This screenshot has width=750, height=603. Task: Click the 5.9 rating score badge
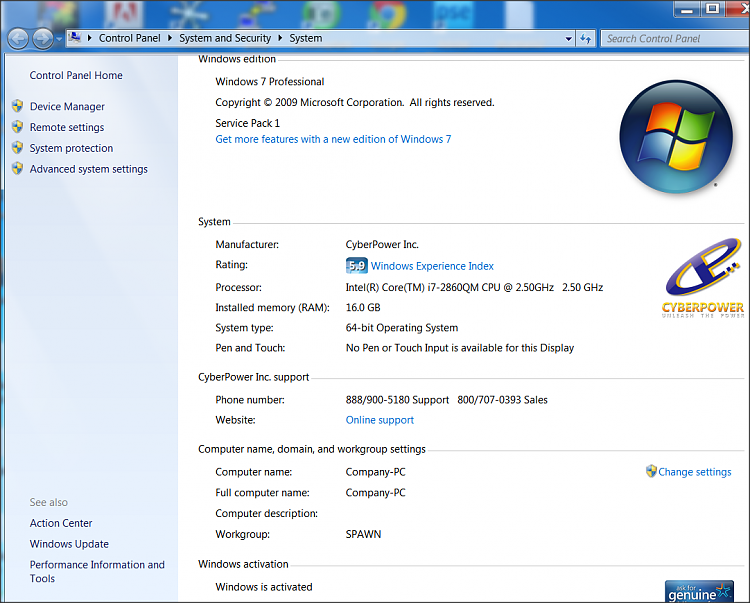point(357,265)
